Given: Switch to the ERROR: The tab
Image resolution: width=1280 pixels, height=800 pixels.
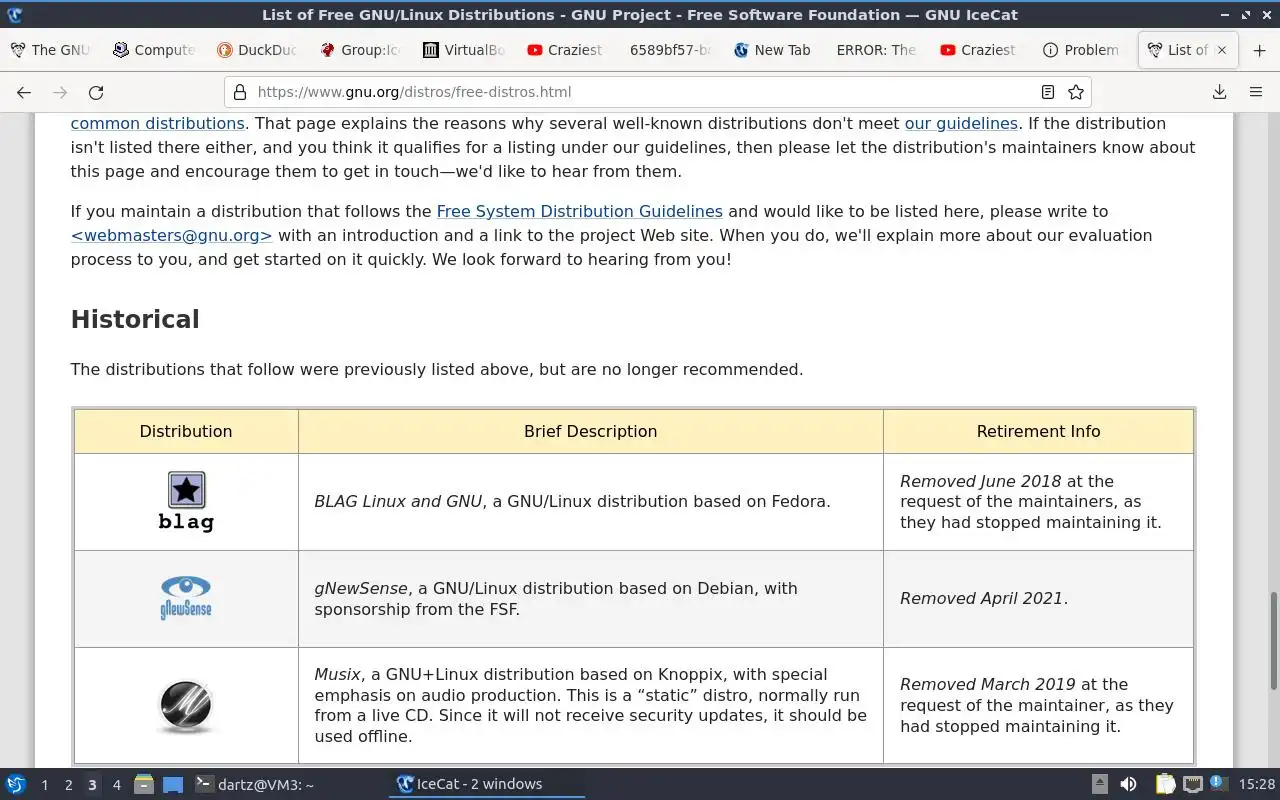Looking at the screenshot, I should [x=876, y=50].
